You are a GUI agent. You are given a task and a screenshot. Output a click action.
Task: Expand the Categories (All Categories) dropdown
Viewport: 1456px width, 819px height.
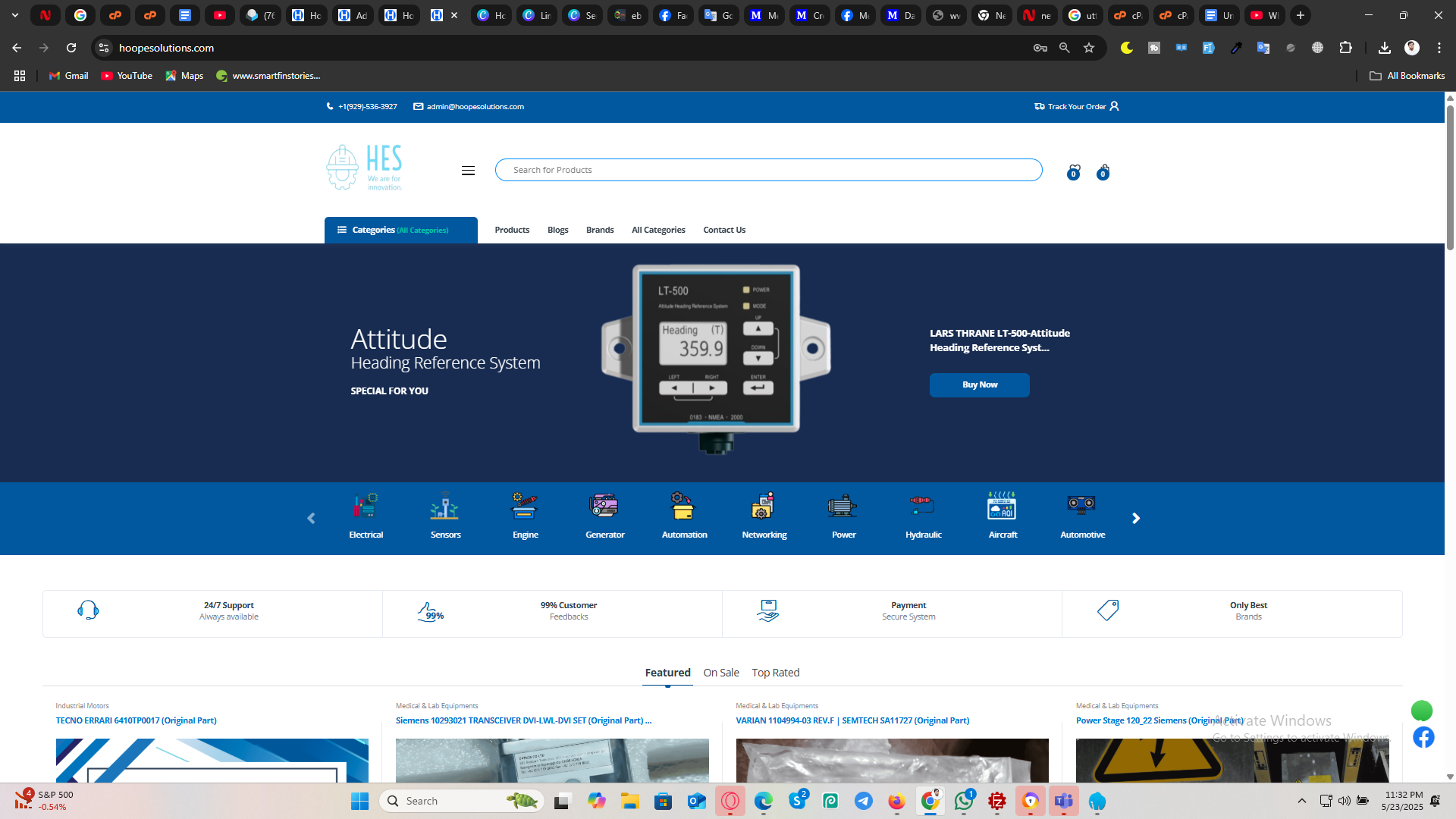pos(401,230)
